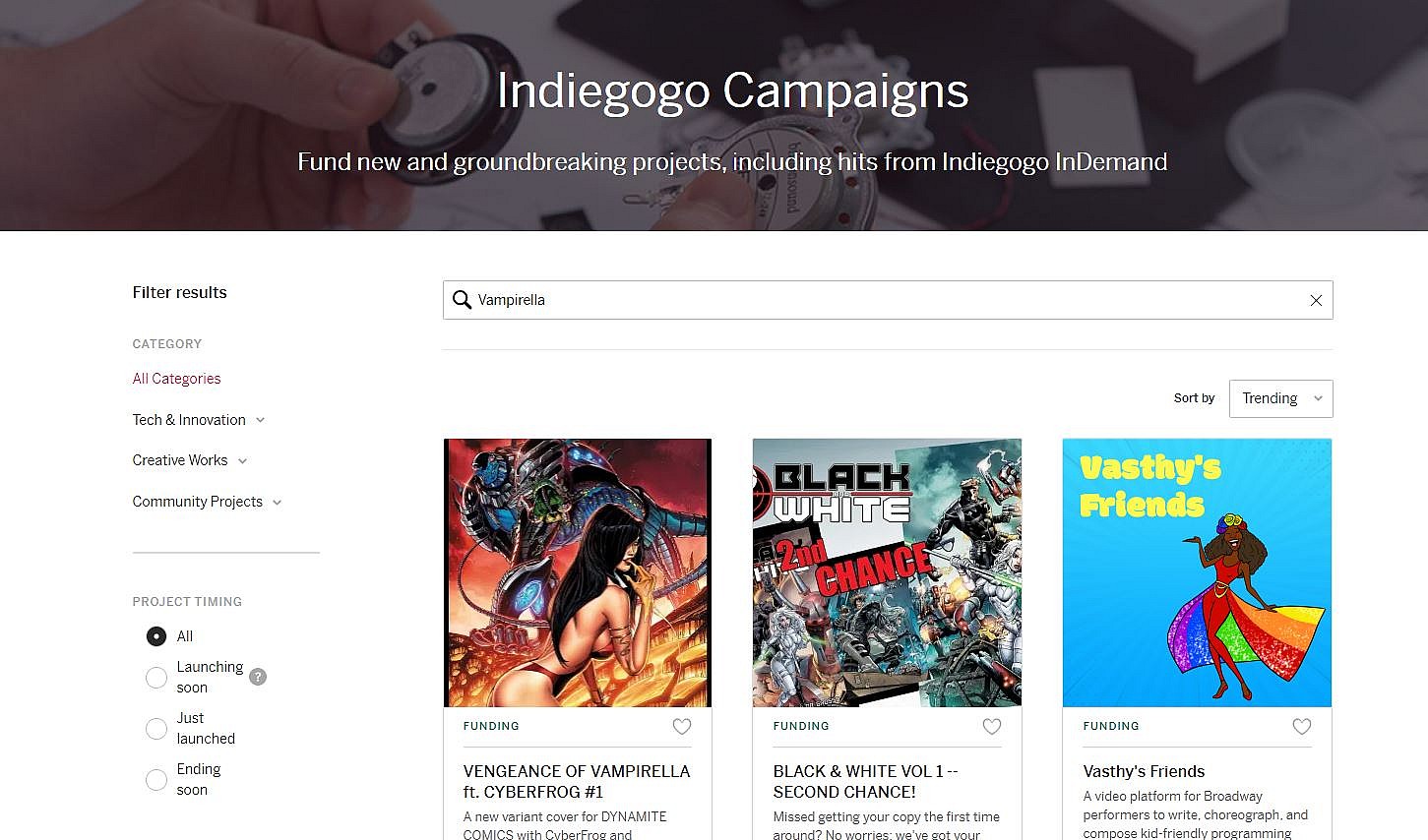This screenshot has height=840, width=1428.
Task: Click inside the campaign search field
Action: pos(888,300)
